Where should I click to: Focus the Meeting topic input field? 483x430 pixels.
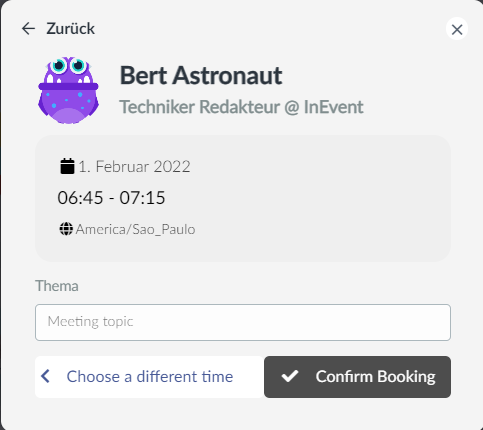coord(243,322)
